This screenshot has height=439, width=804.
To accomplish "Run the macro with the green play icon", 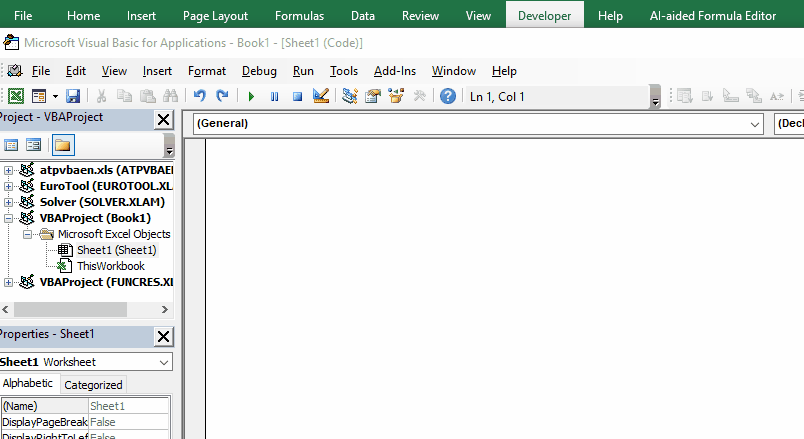I will (x=251, y=96).
